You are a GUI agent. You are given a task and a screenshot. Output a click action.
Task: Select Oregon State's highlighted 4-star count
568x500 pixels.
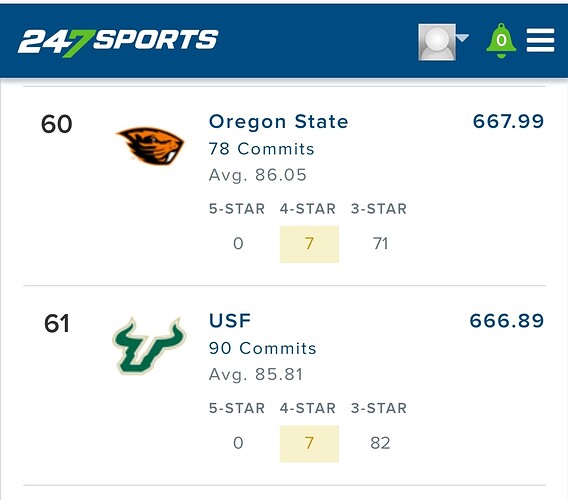[309, 244]
